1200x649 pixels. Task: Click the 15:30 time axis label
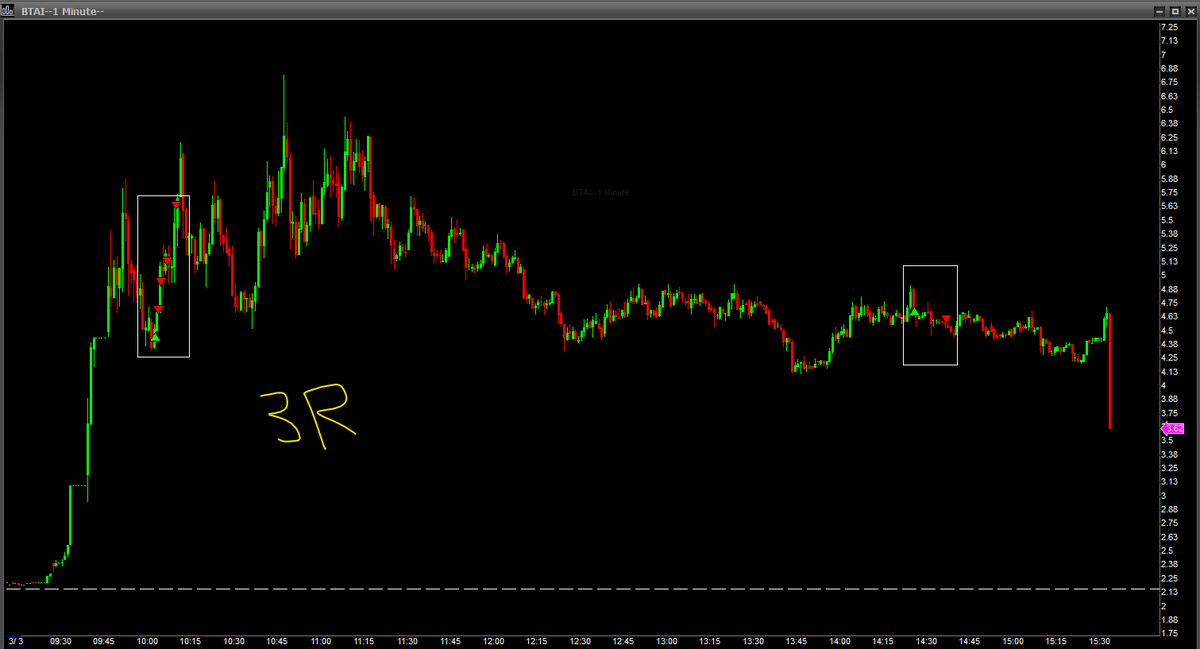pos(1100,641)
